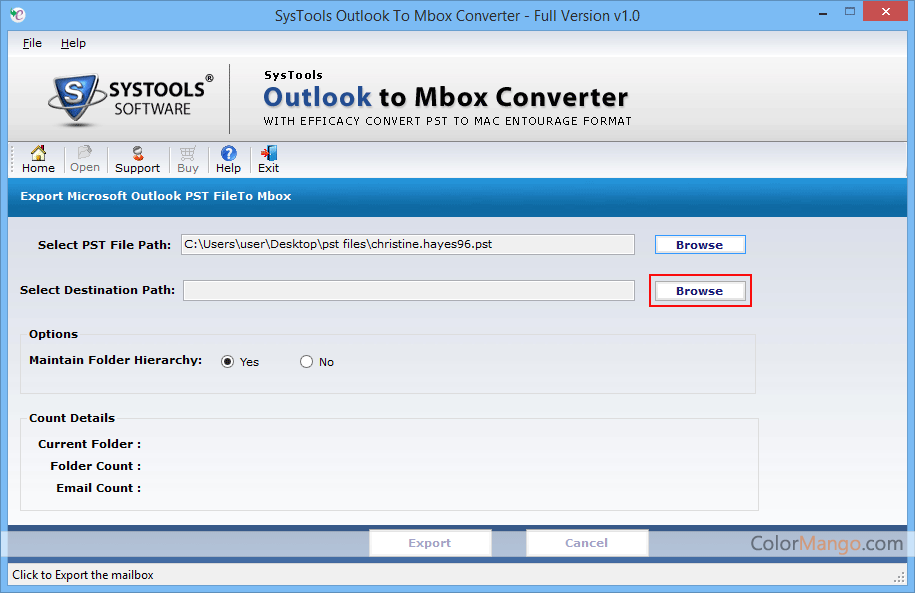Browse for the destination path
The height and width of the screenshot is (593, 915).
pos(699,291)
